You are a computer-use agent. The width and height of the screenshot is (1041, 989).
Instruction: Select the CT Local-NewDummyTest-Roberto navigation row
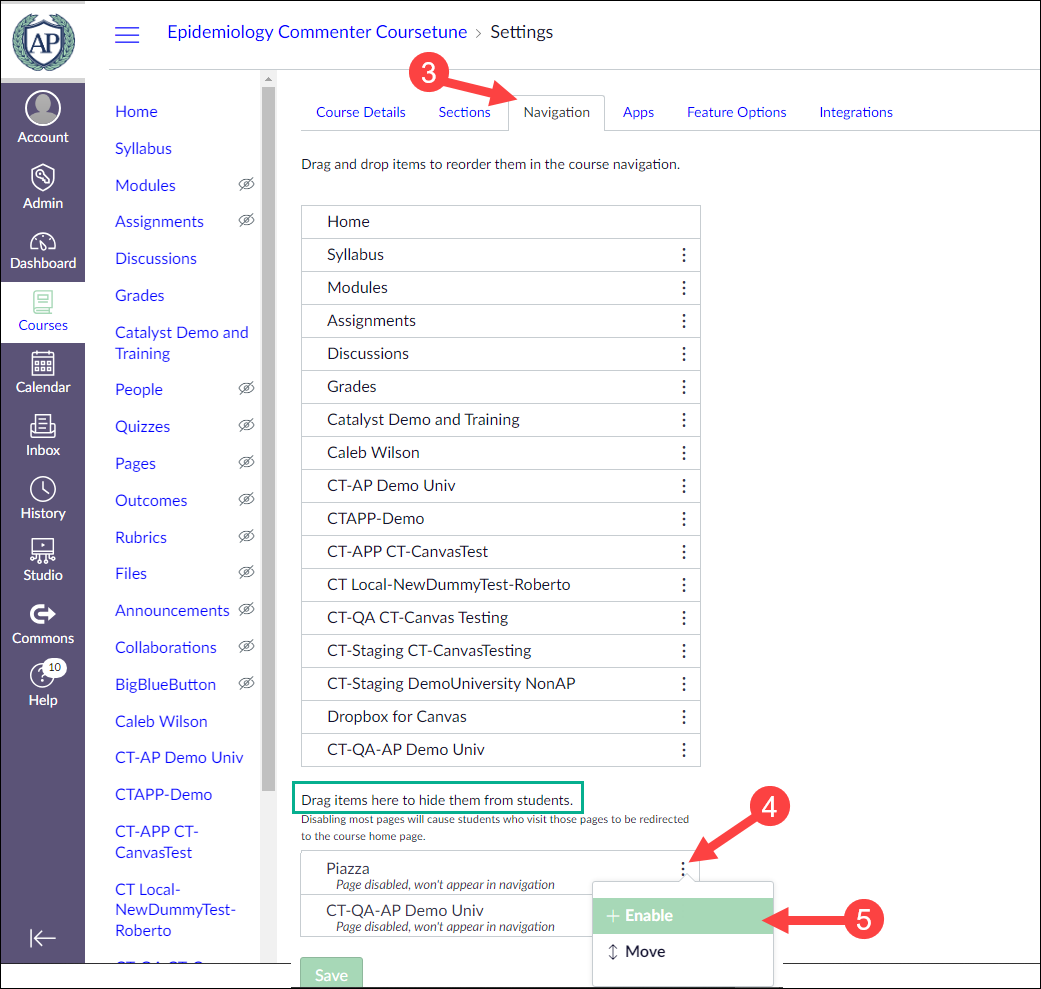[501, 585]
